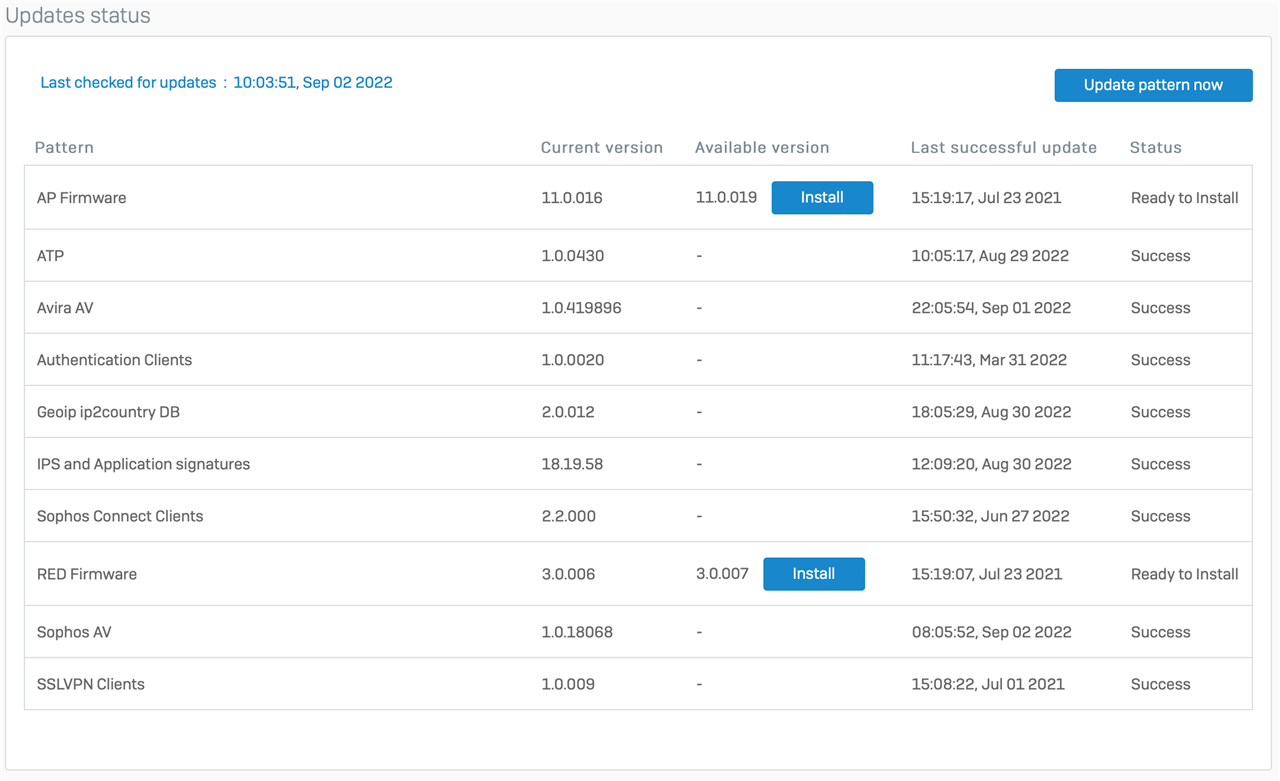Click the Status column header
Image resolution: width=1280 pixels, height=781 pixels.
tap(1156, 147)
